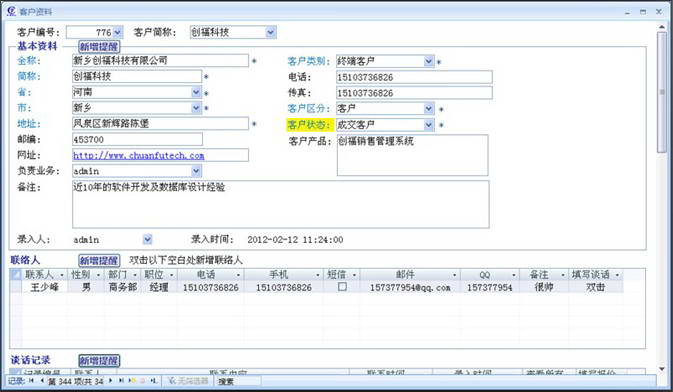The height and width of the screenshot is (392, 673).
Task: Open the 录入人 dropdown arrow
Action: pyautogui.click(x=147, y=239)
